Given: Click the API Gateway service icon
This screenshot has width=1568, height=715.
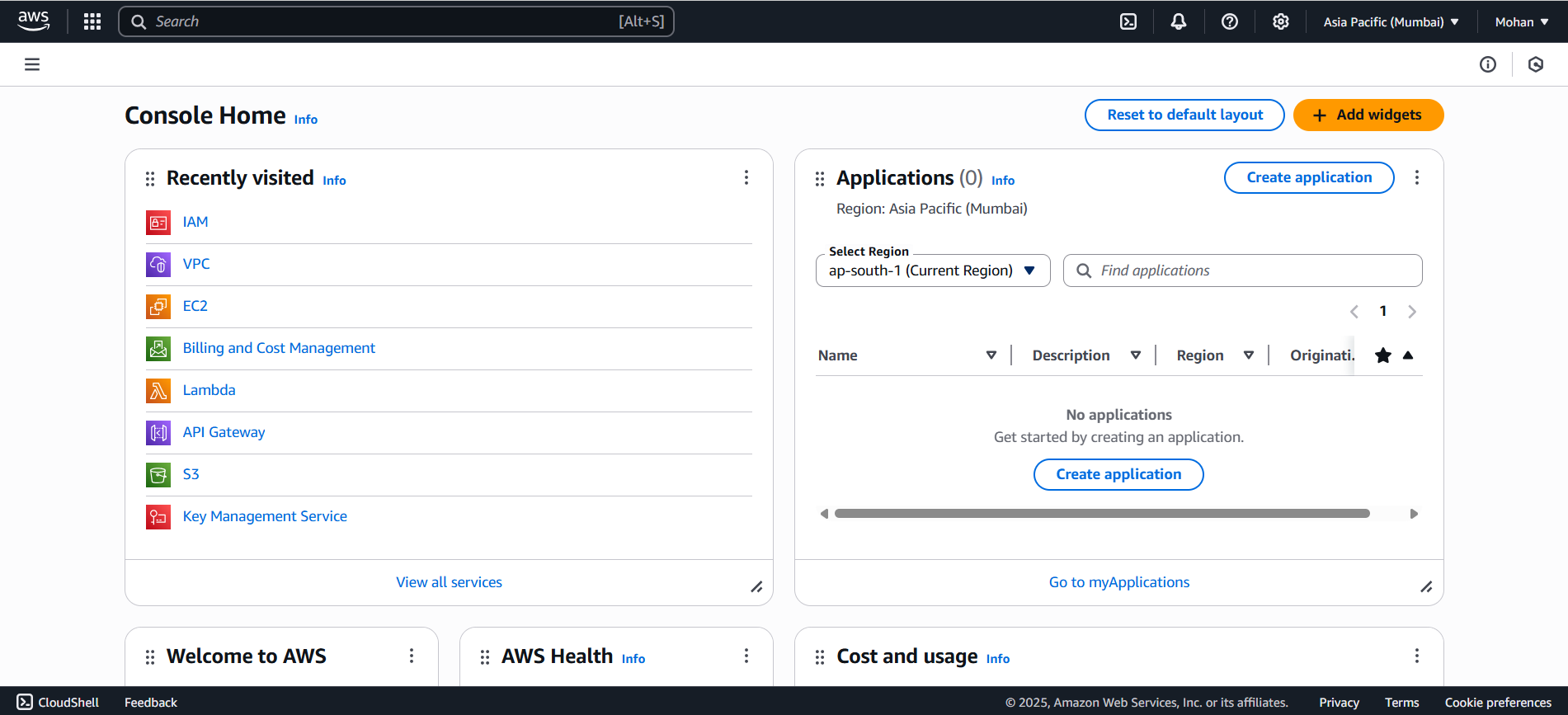Looking at the screenshot, I should pyautogui.click(x=158, y=433).
